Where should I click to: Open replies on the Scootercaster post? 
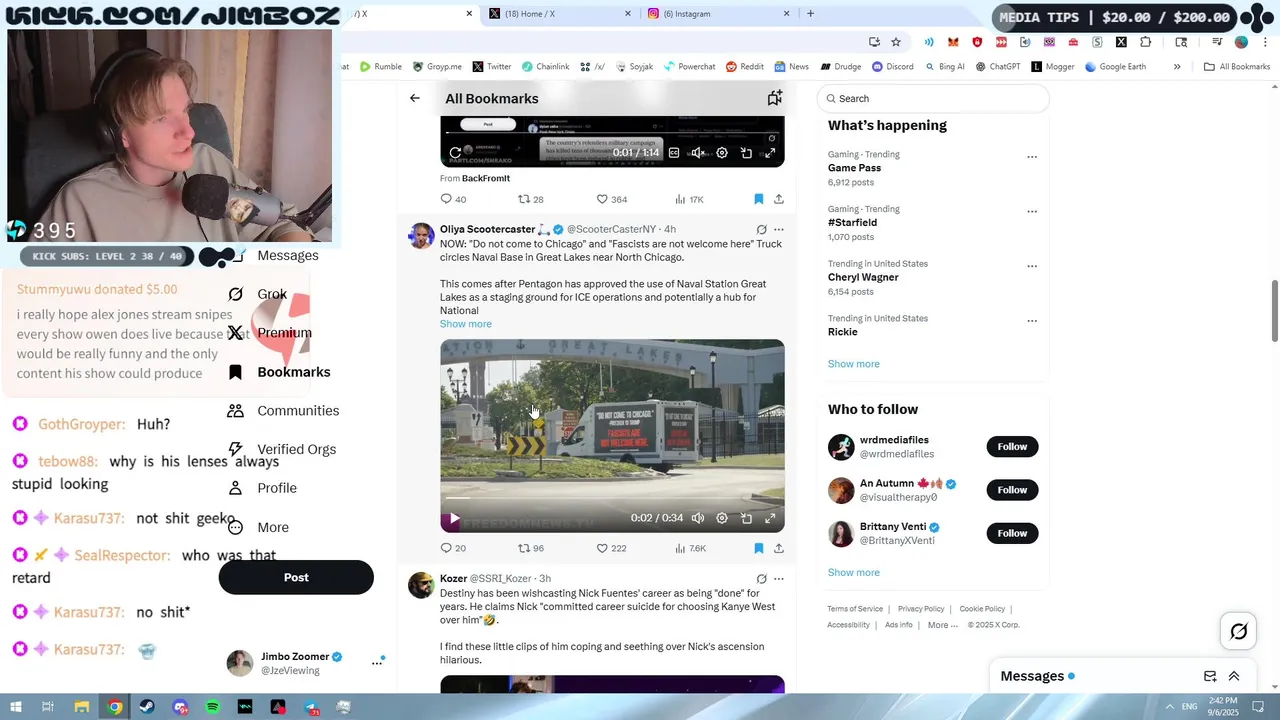pos(453,548)
